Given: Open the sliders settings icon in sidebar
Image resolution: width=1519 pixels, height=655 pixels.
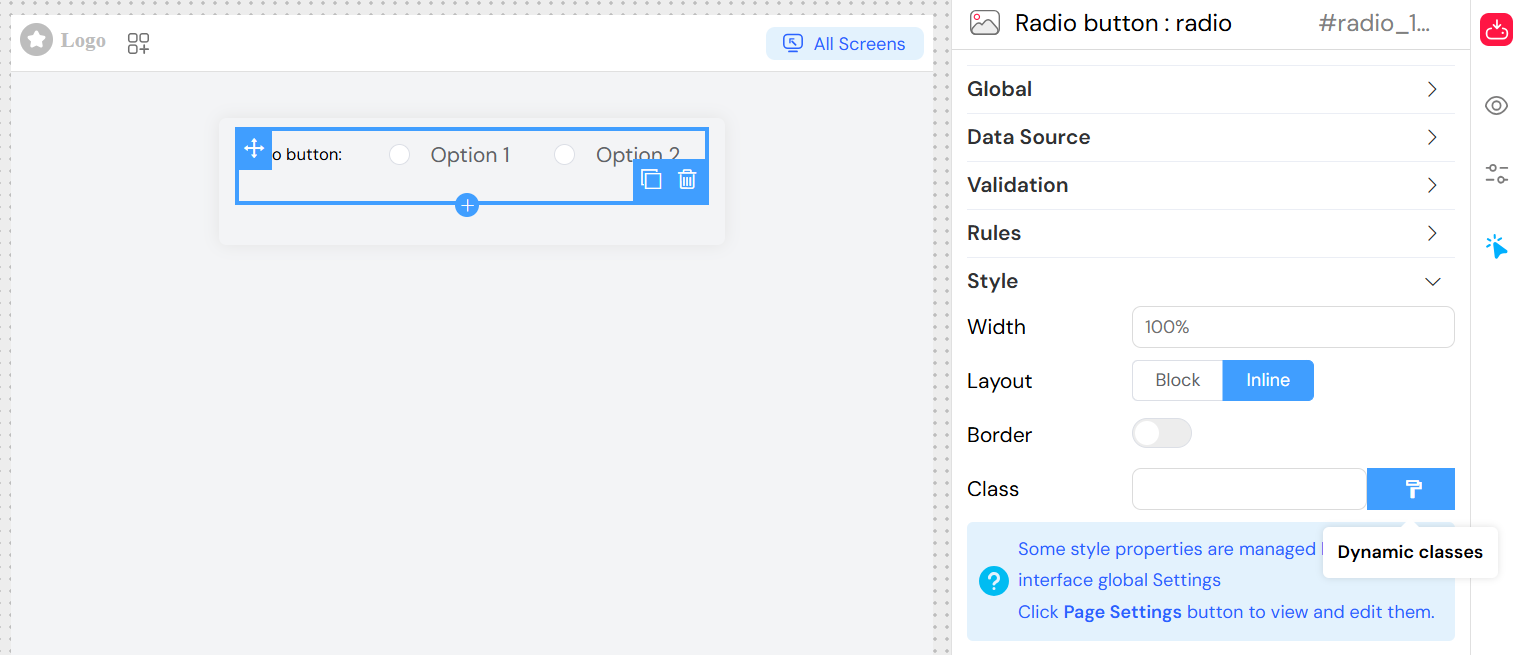Looking at the screenshot, I should pyautogui.click(x=1496, y=174).
